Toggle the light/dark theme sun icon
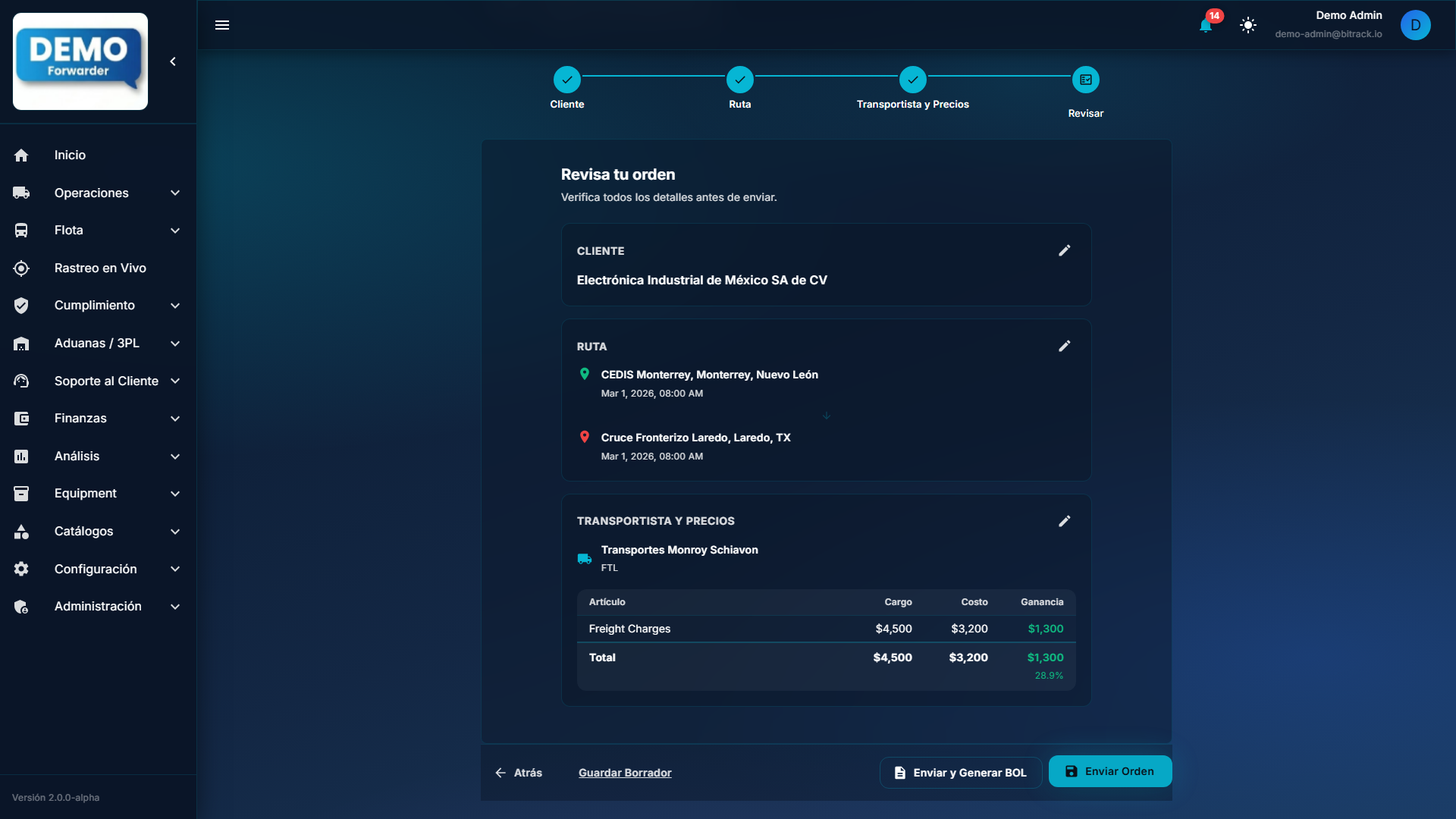 pos(1248,25)
